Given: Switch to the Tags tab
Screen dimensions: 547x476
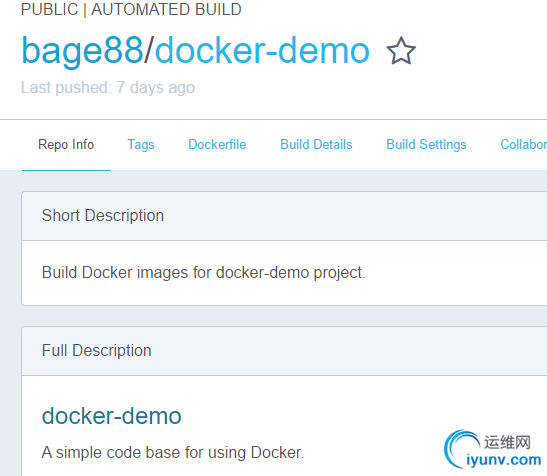Looking at the screenshot, I should (x=141, y=144).
